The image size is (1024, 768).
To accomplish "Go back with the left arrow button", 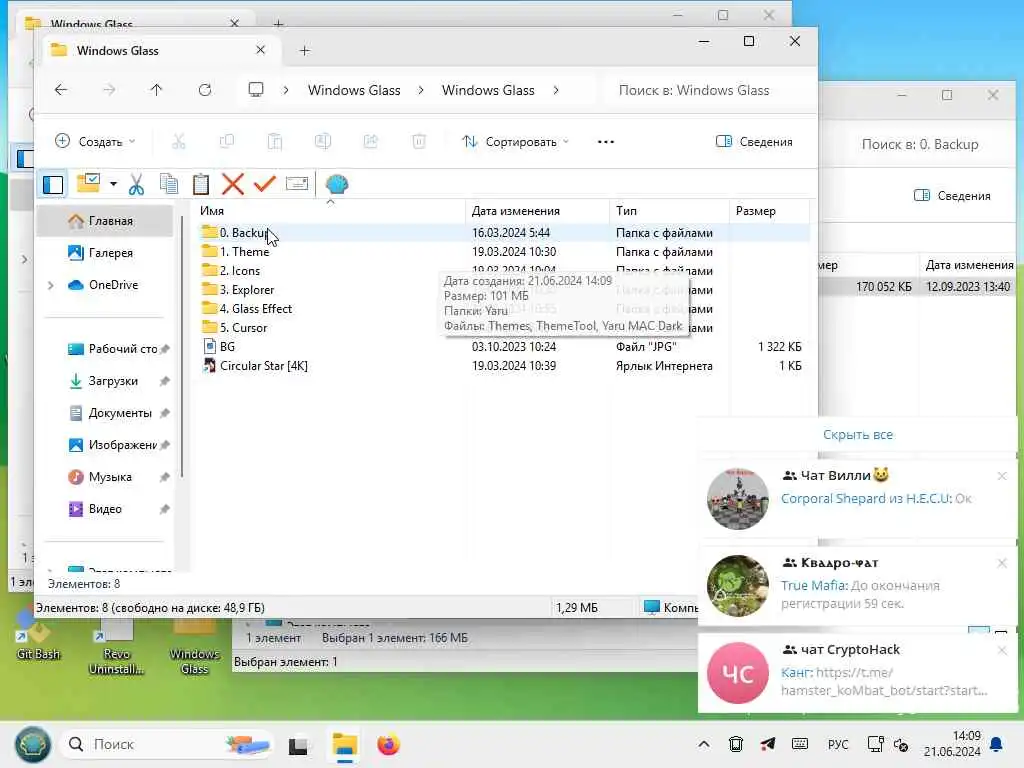I will [61, 90].
